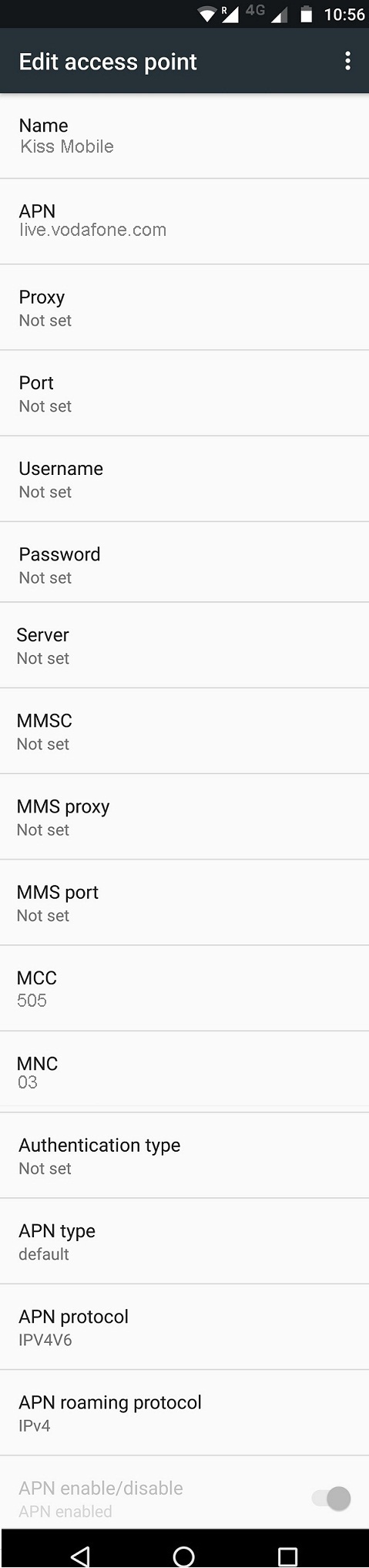Set the Proxy value

[x=184, y=308]
